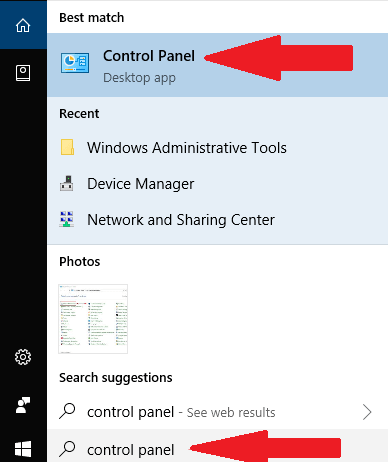Click the Best match heading
Image resolution: width=388 pixels, height=462 pixels.
point(92,17)
